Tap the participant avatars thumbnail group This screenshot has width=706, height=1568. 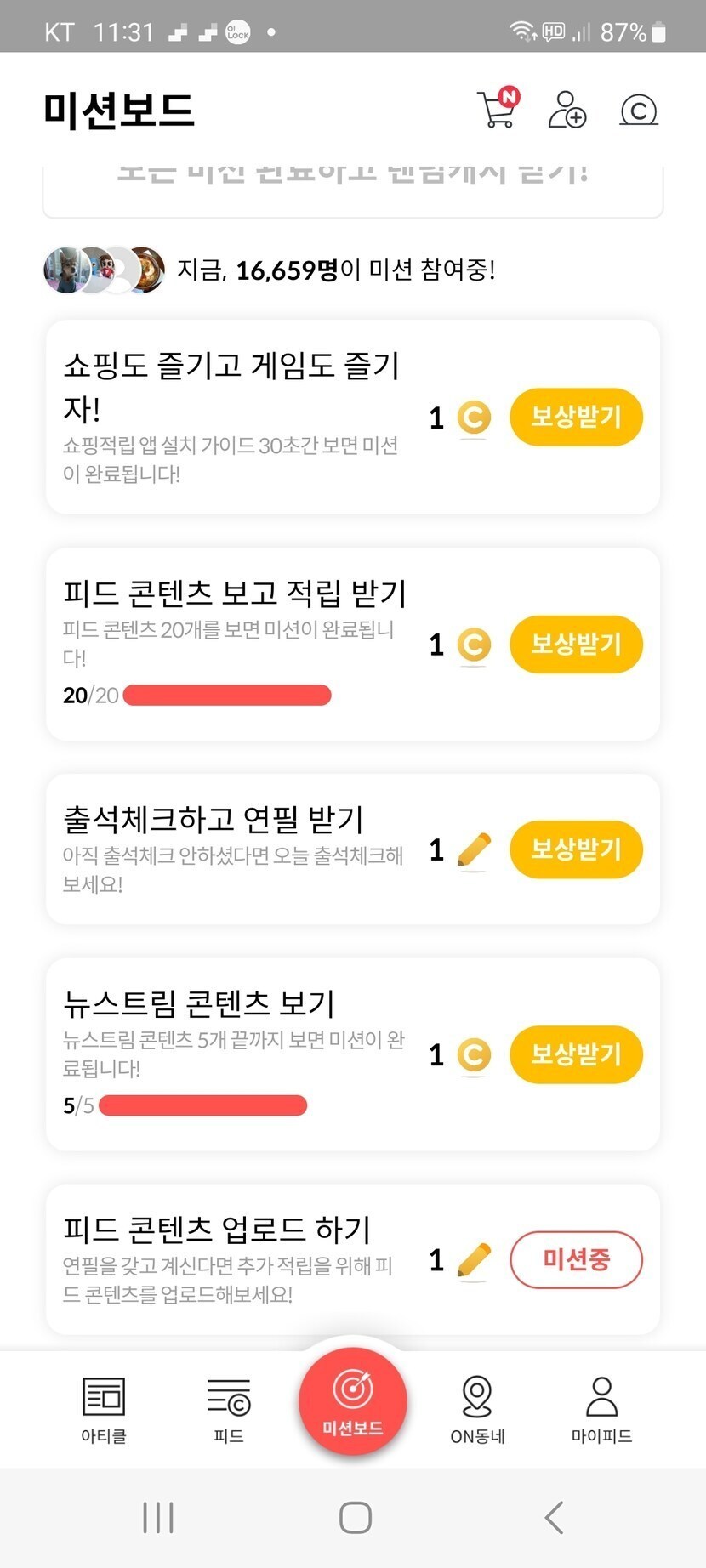(104, 270)
